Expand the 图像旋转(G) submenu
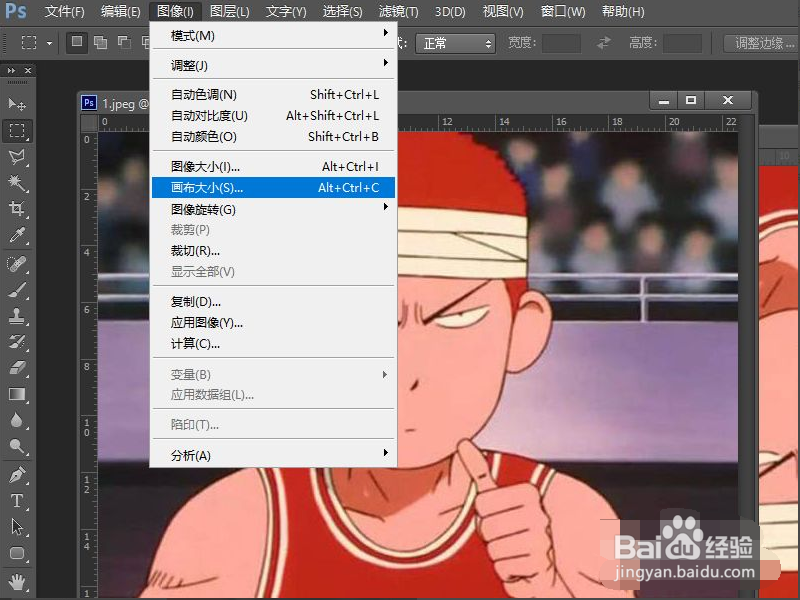Screen dimensions: 800x600 click(x=273, y=209)
